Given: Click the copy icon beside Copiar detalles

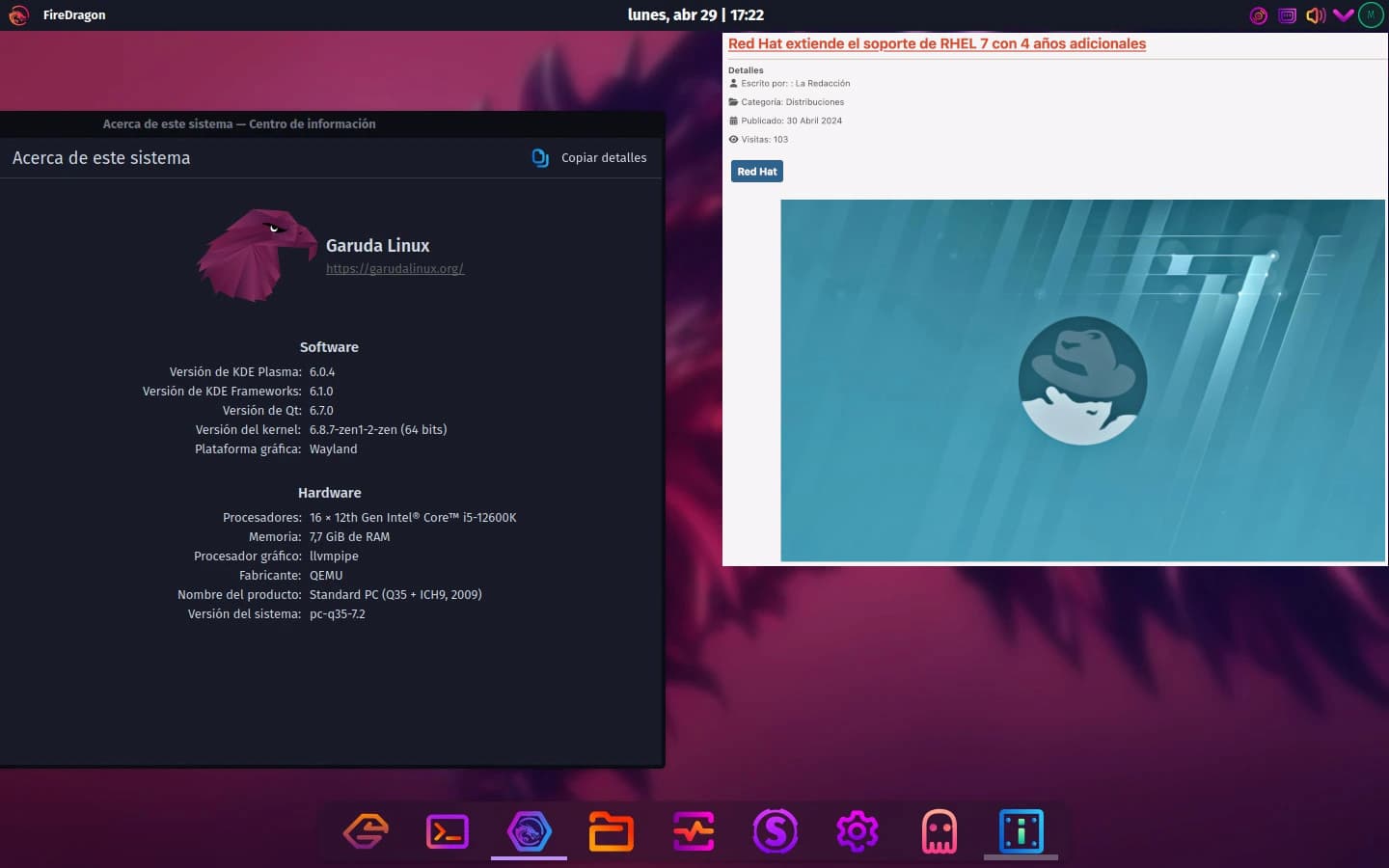Looking at the screenshot, I should click(x=540, y=157).
